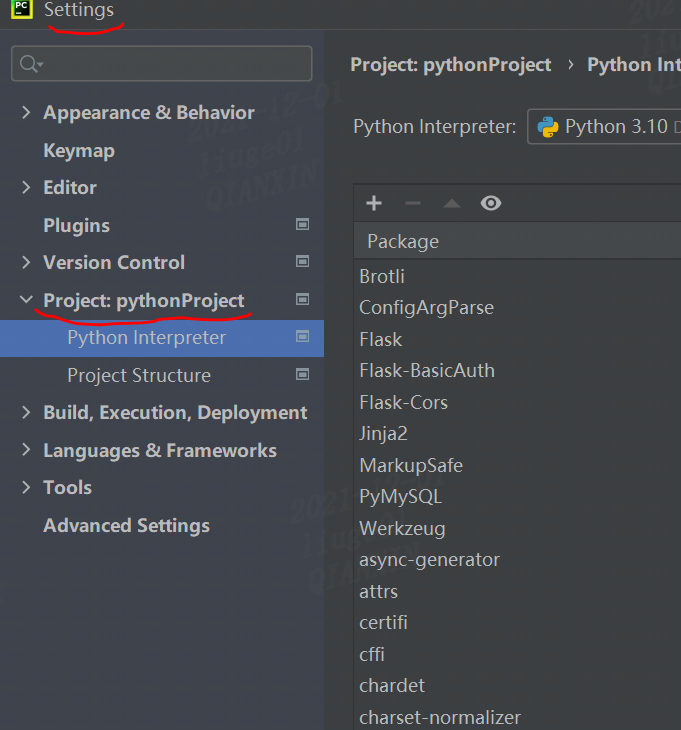Click the PyCharm logo in title bar
681x730 pixels.
coord(21,9)
